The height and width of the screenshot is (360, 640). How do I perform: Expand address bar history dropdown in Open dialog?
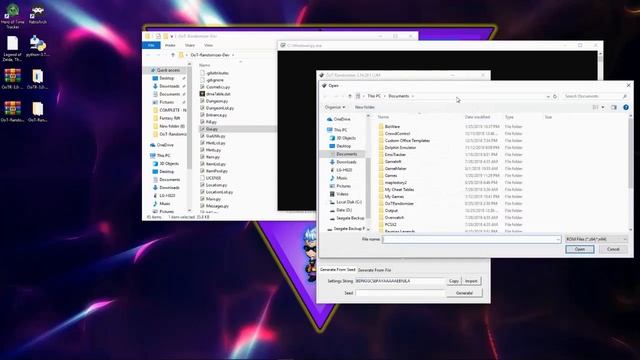(548, 96)
